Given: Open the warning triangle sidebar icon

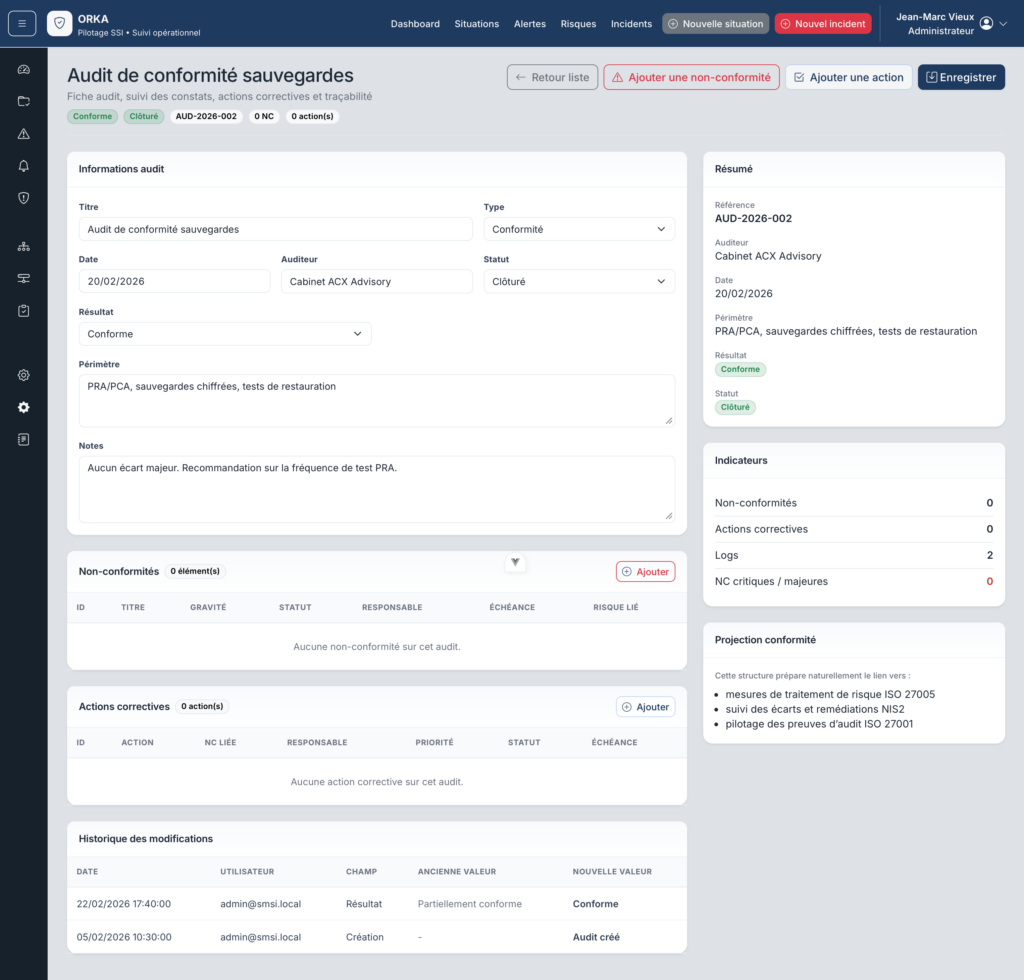Looking at the screenshot, I should click(24, 134).
